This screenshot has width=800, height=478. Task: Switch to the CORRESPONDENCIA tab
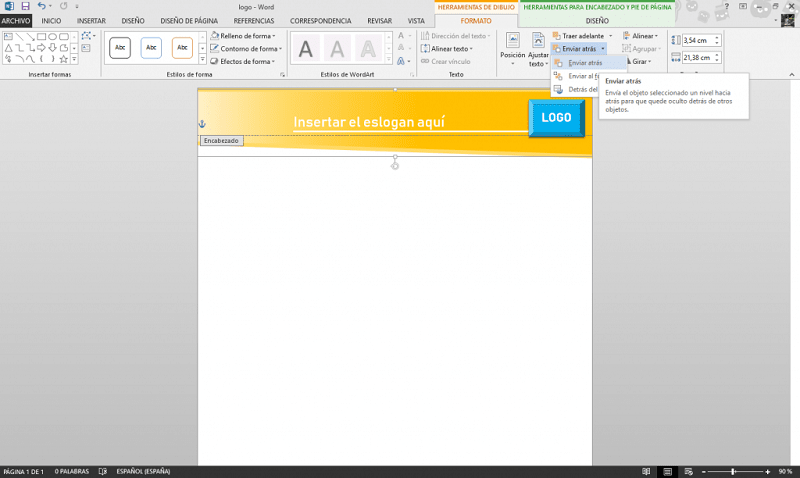(320, 21)
